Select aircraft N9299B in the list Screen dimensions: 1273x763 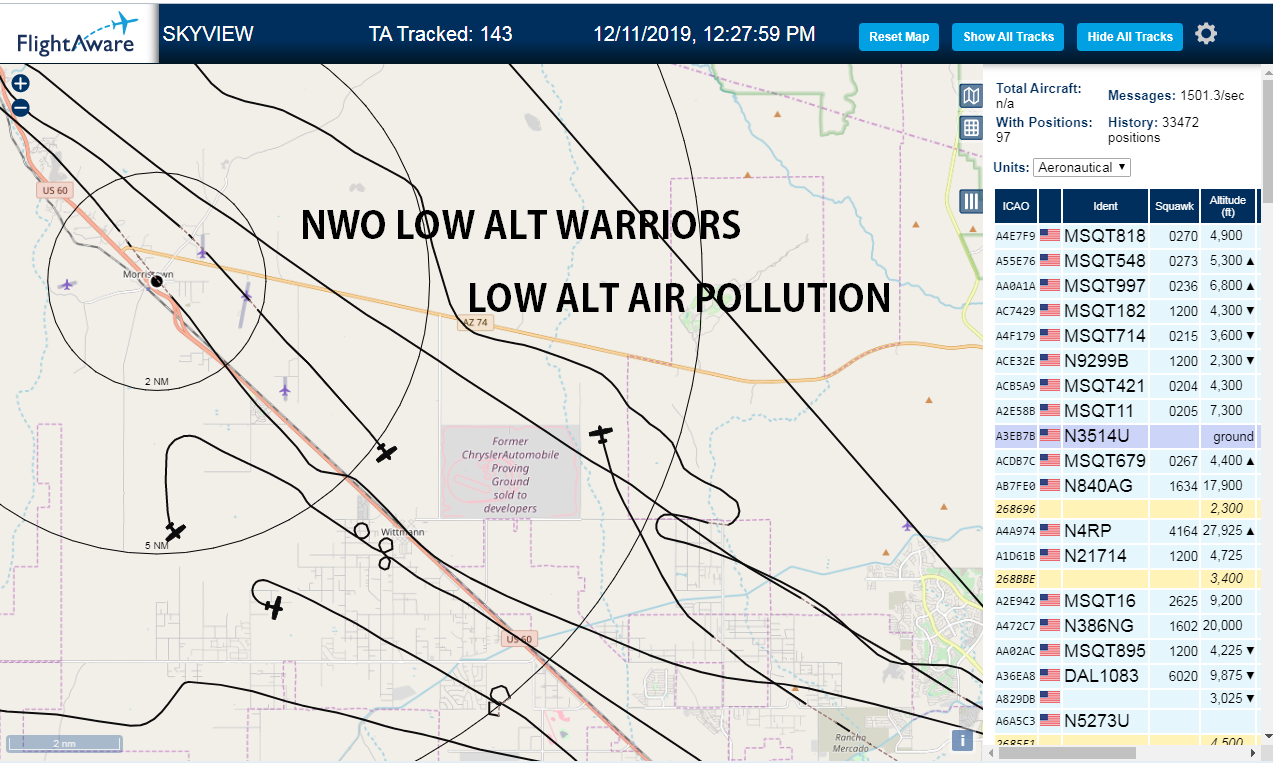(1126, 361)
